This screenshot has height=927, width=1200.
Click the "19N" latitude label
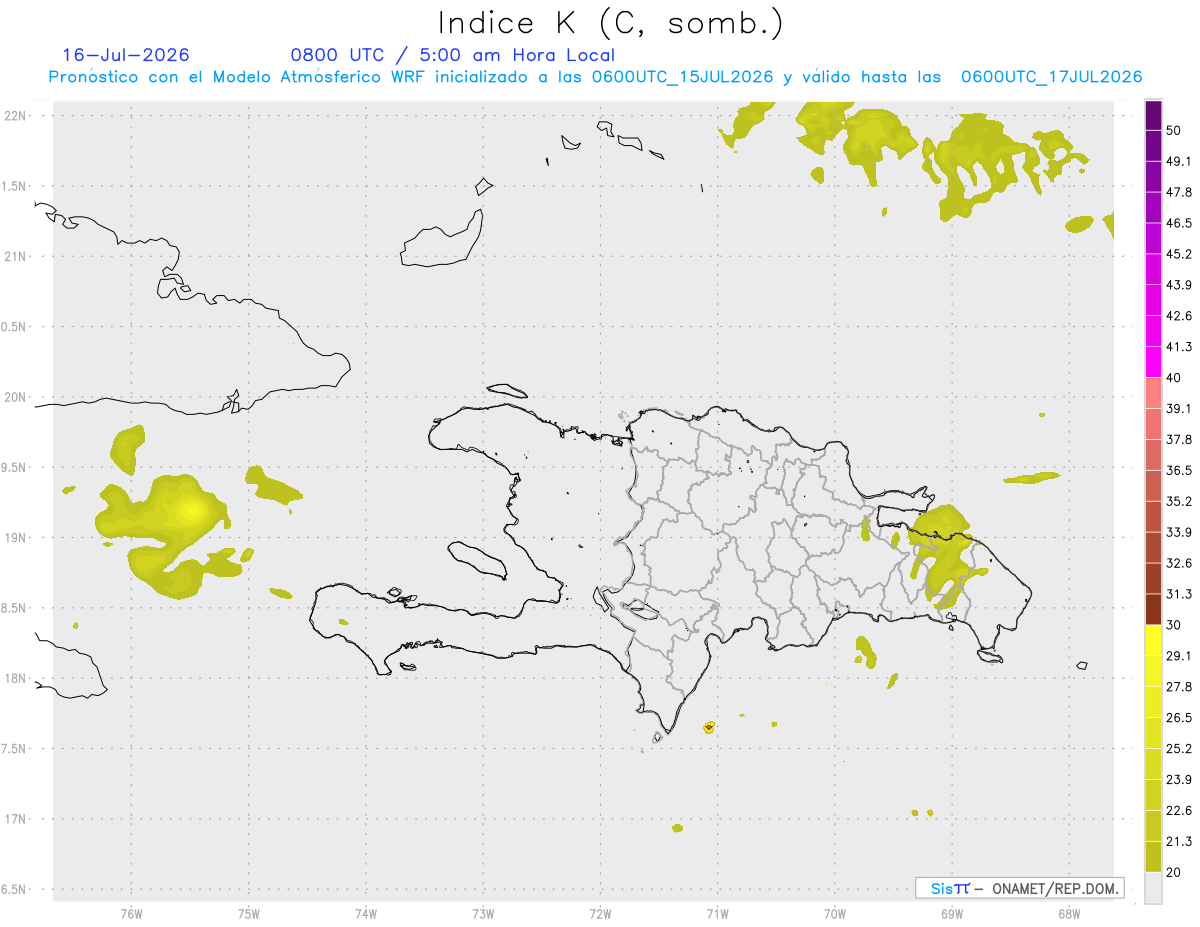point(17,537)
